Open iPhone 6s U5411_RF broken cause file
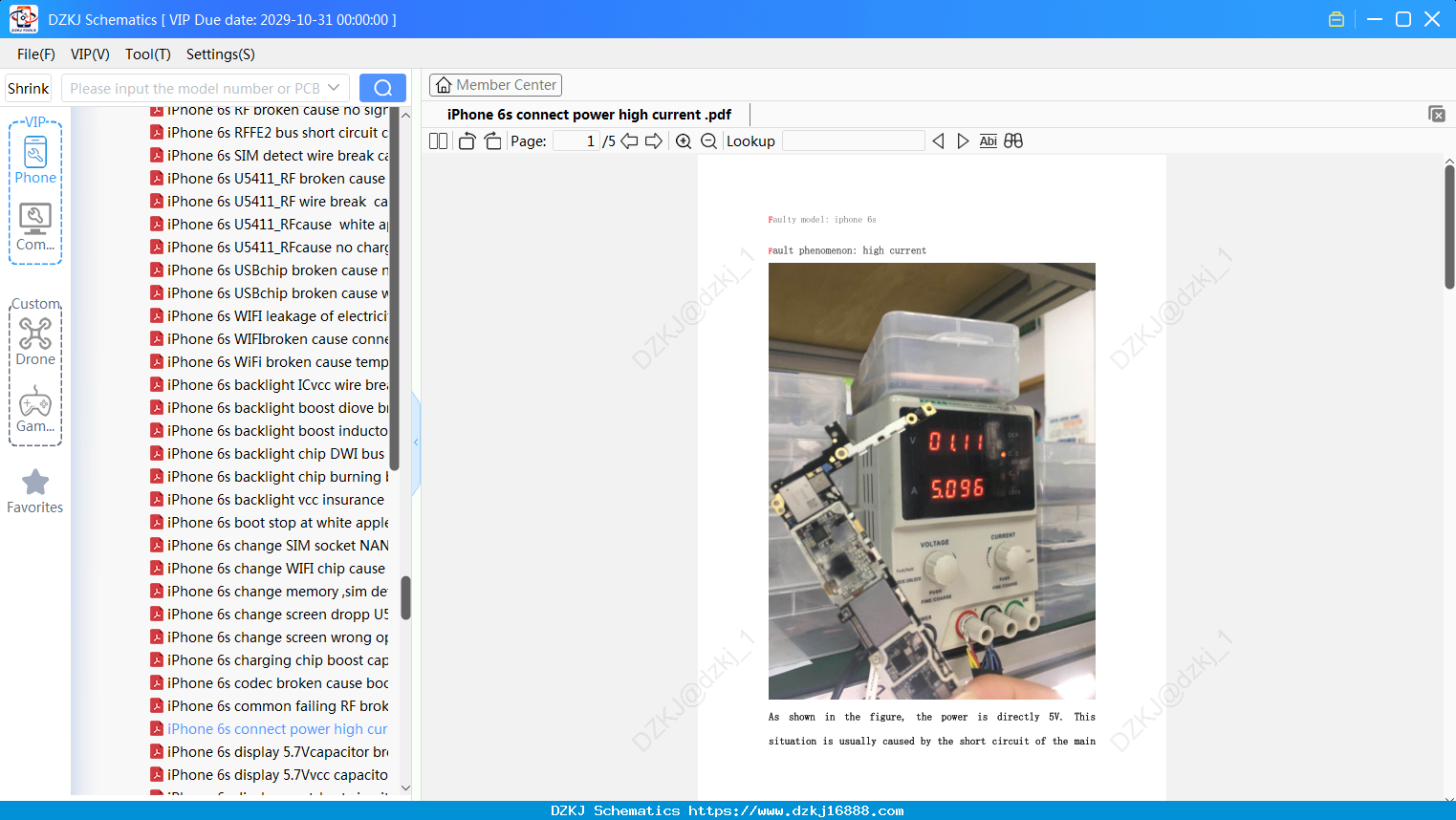Image resolution: width=1456 pixels, height=820 pixels. pos(275,179)
